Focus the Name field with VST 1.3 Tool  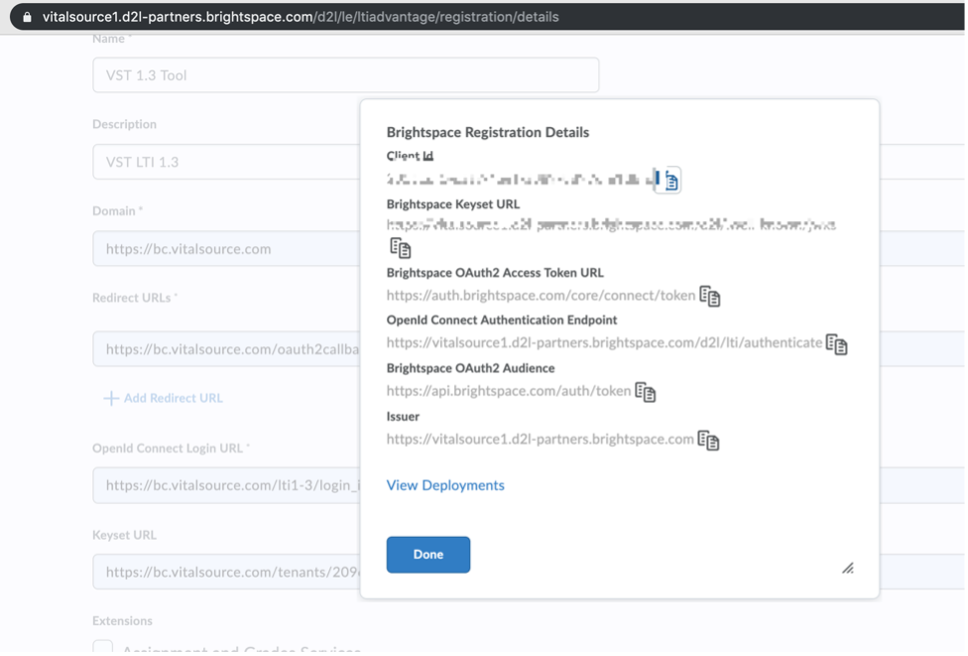tap(345, 75)
